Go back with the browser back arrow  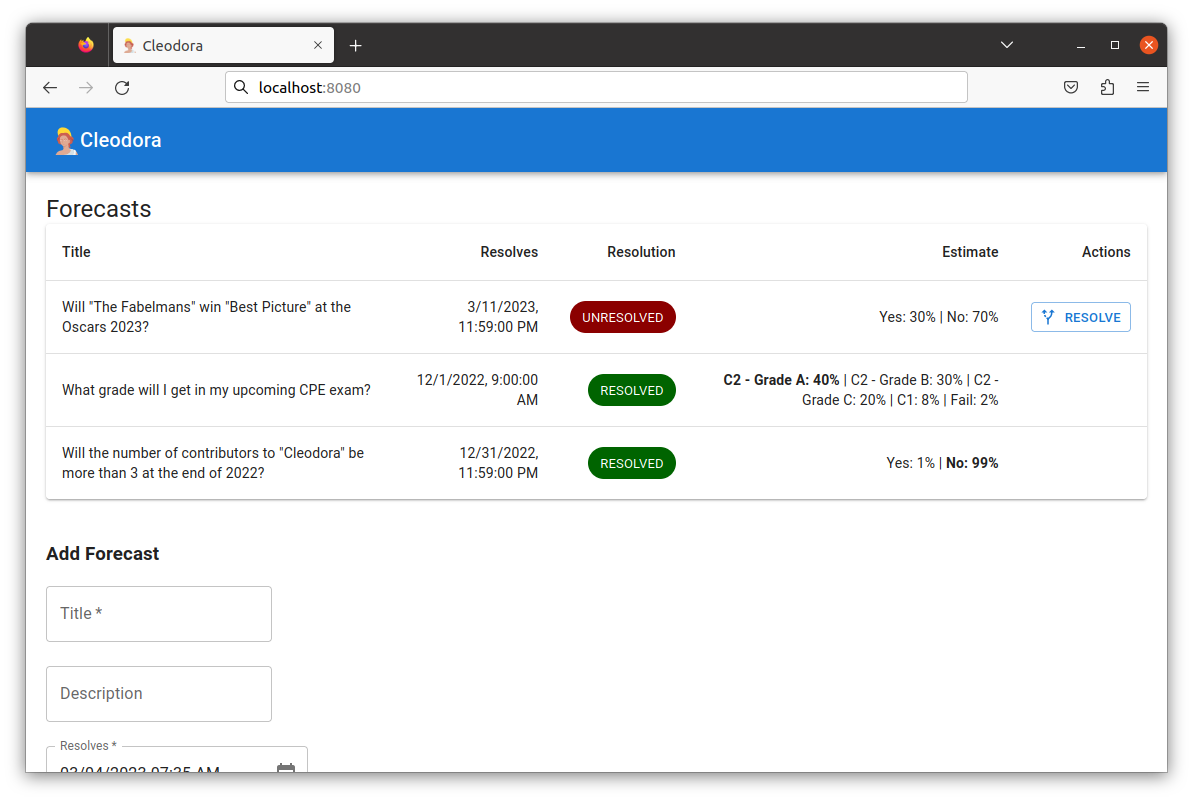[50, 87]
